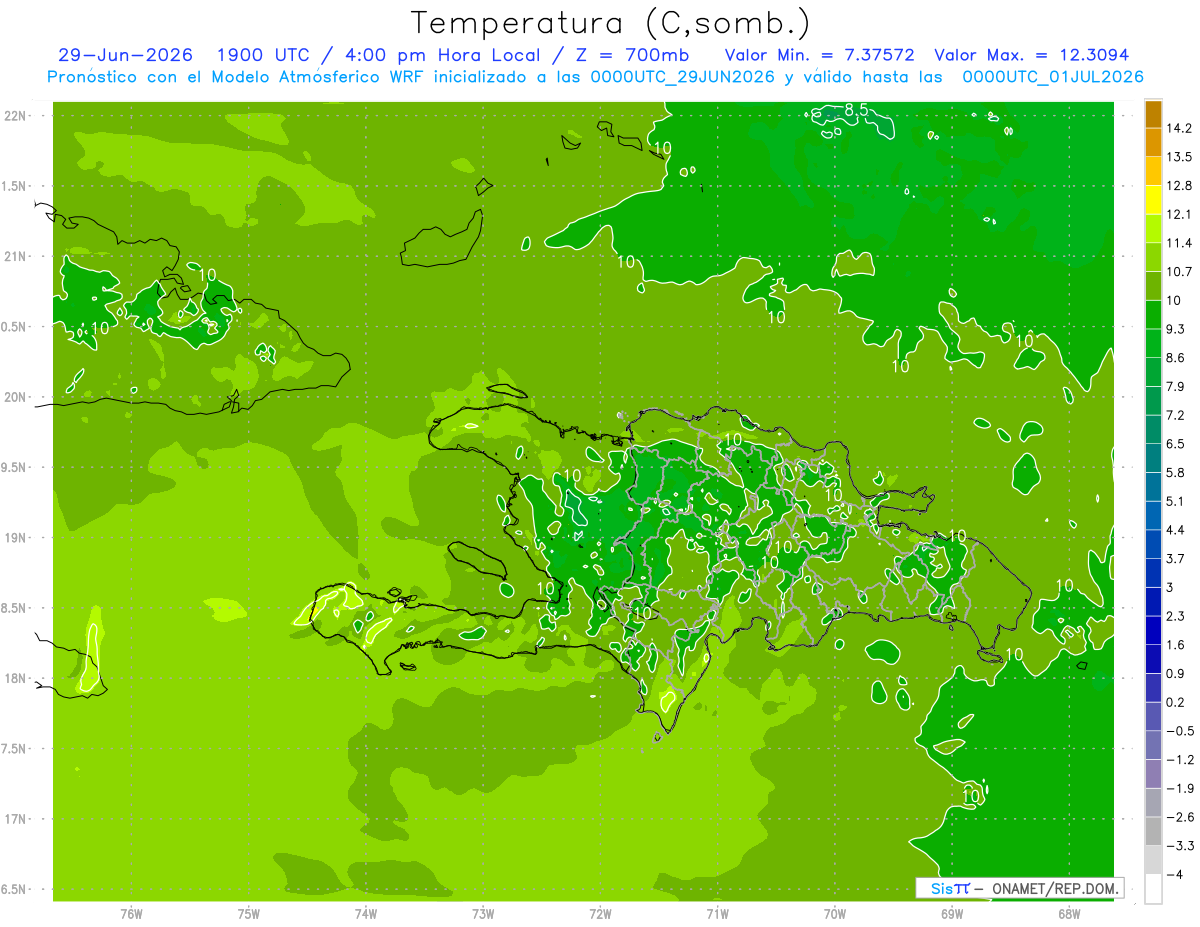
Task: Click the "74W" longitude label
Action: click(366, 913)
